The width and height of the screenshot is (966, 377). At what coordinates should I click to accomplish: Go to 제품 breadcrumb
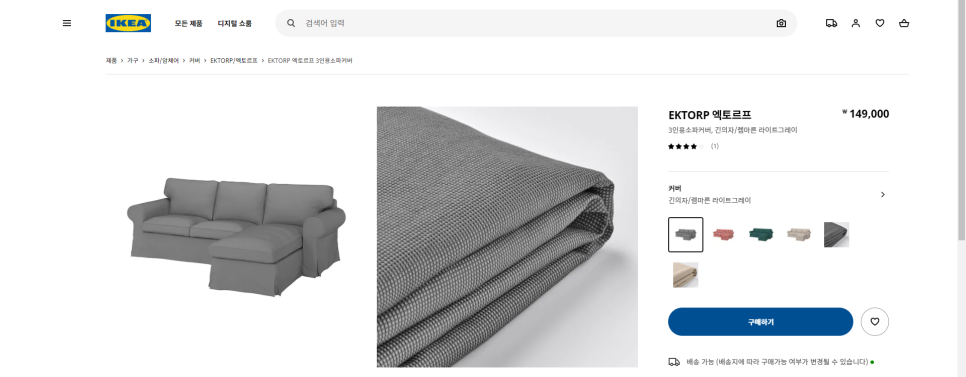click(x=111, y=61)
